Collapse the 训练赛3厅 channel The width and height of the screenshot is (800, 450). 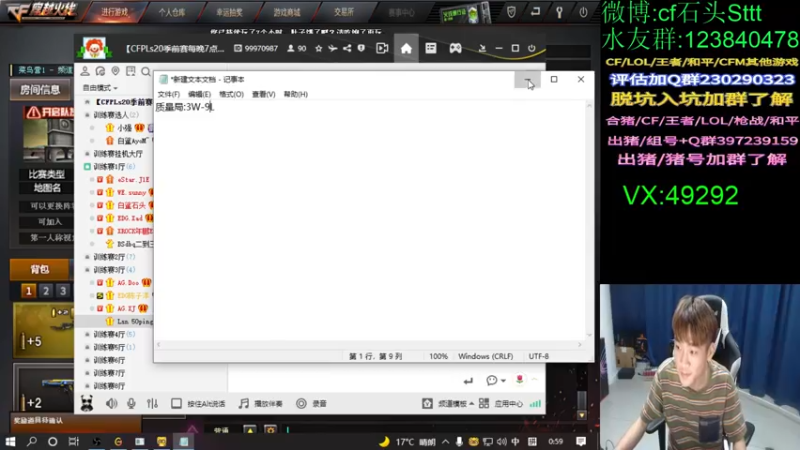coord(87,269)
